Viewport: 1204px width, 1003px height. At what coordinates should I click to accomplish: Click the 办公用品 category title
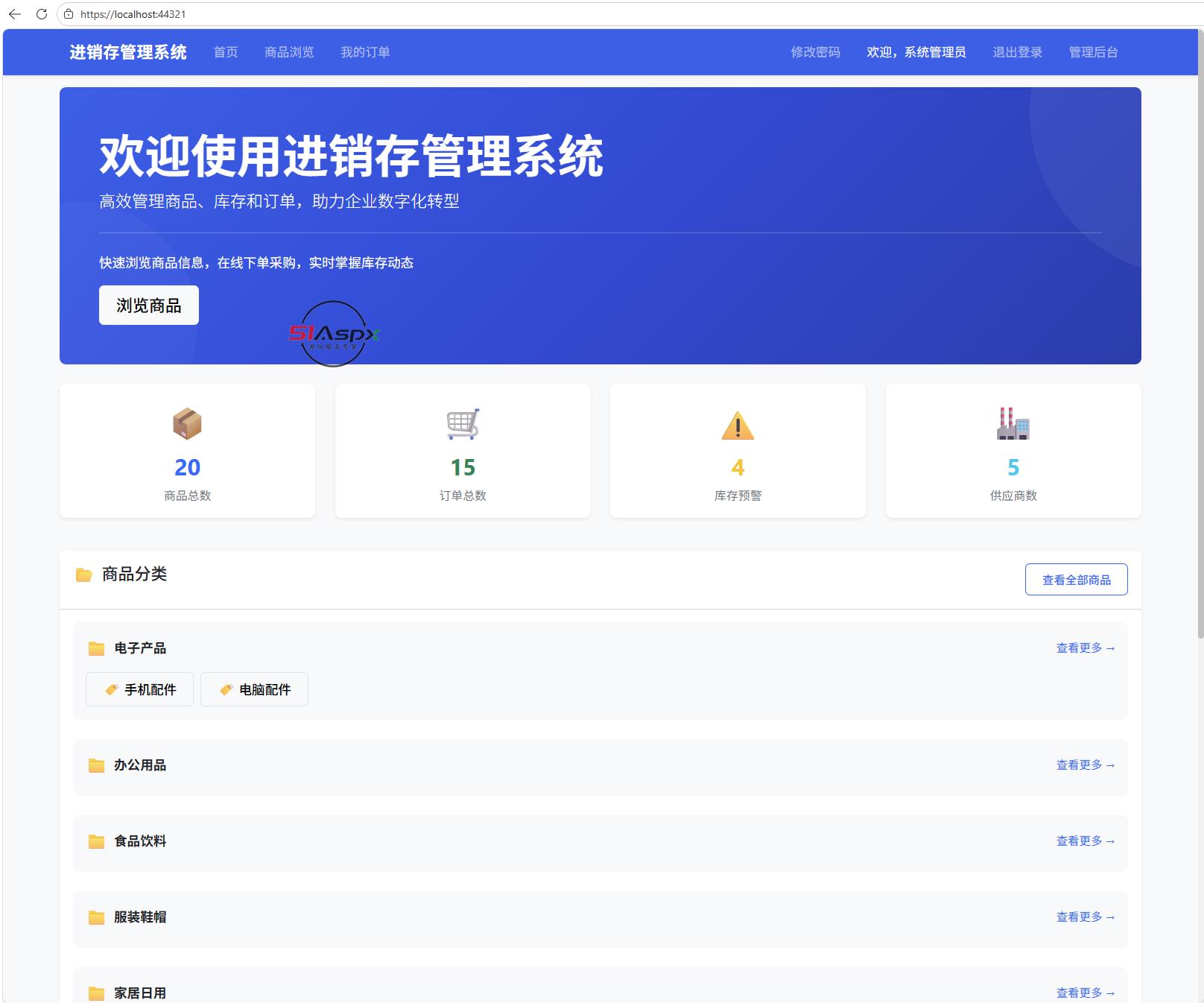(140, 765)
